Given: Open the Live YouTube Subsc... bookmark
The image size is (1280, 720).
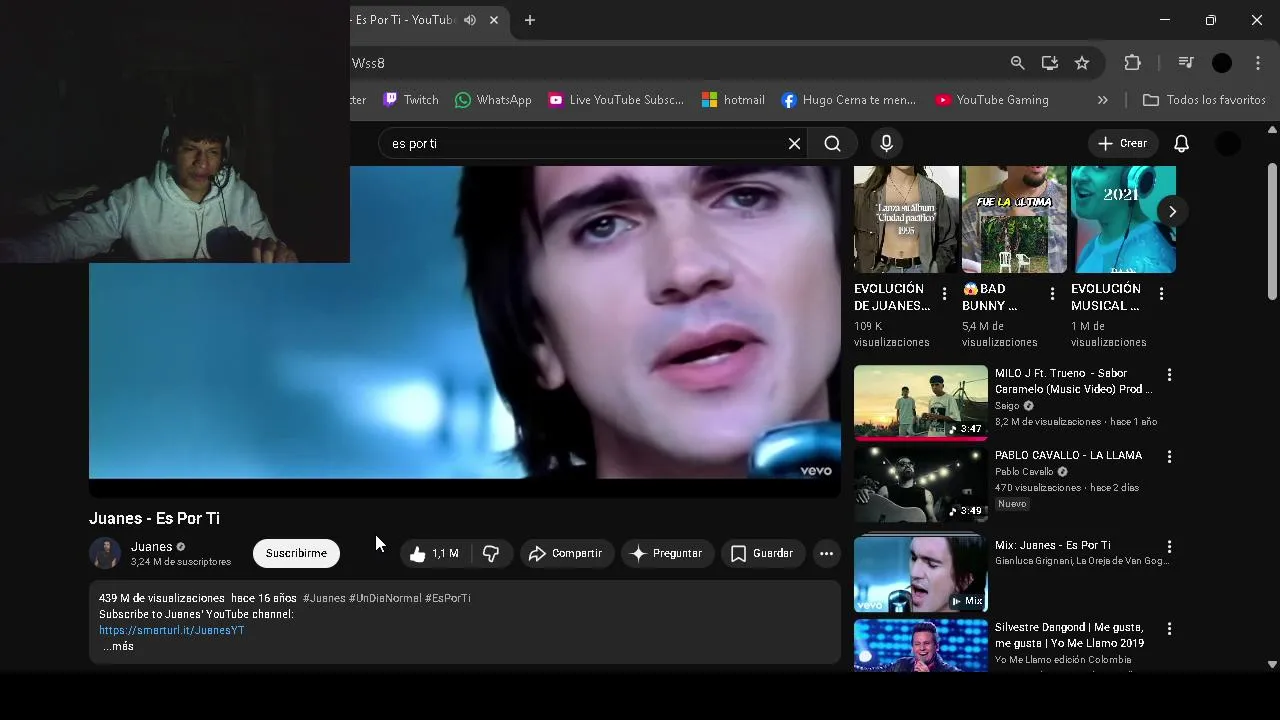Looking at the screenshot, I should 616,100.
